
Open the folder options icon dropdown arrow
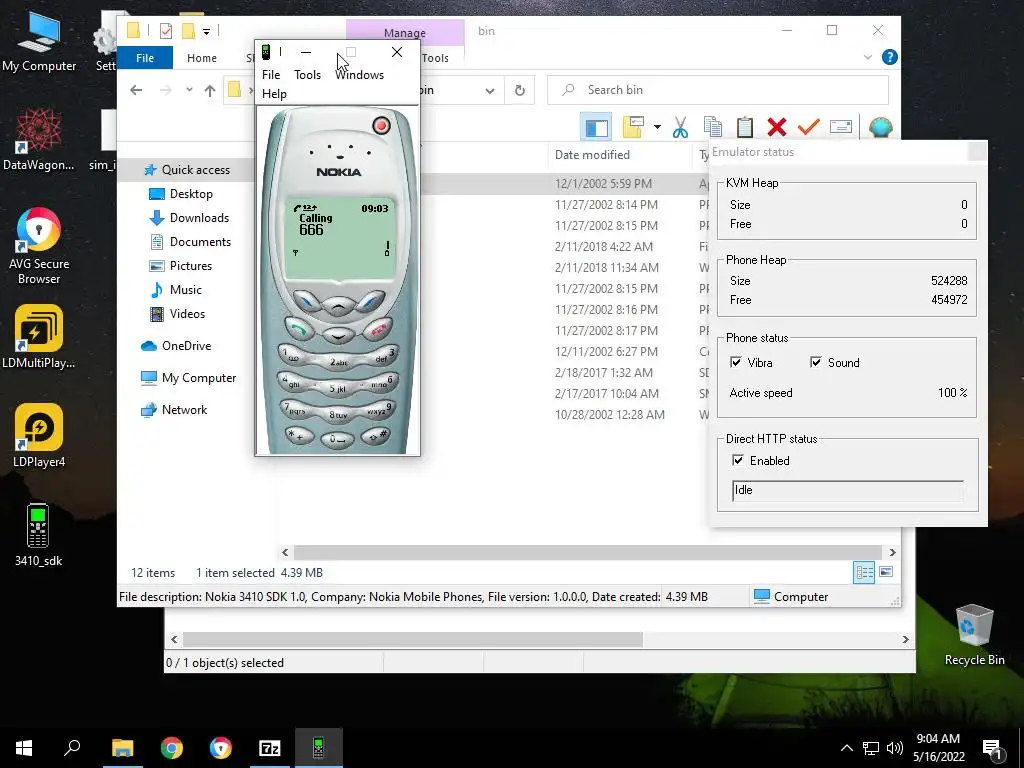click(657, 127)
